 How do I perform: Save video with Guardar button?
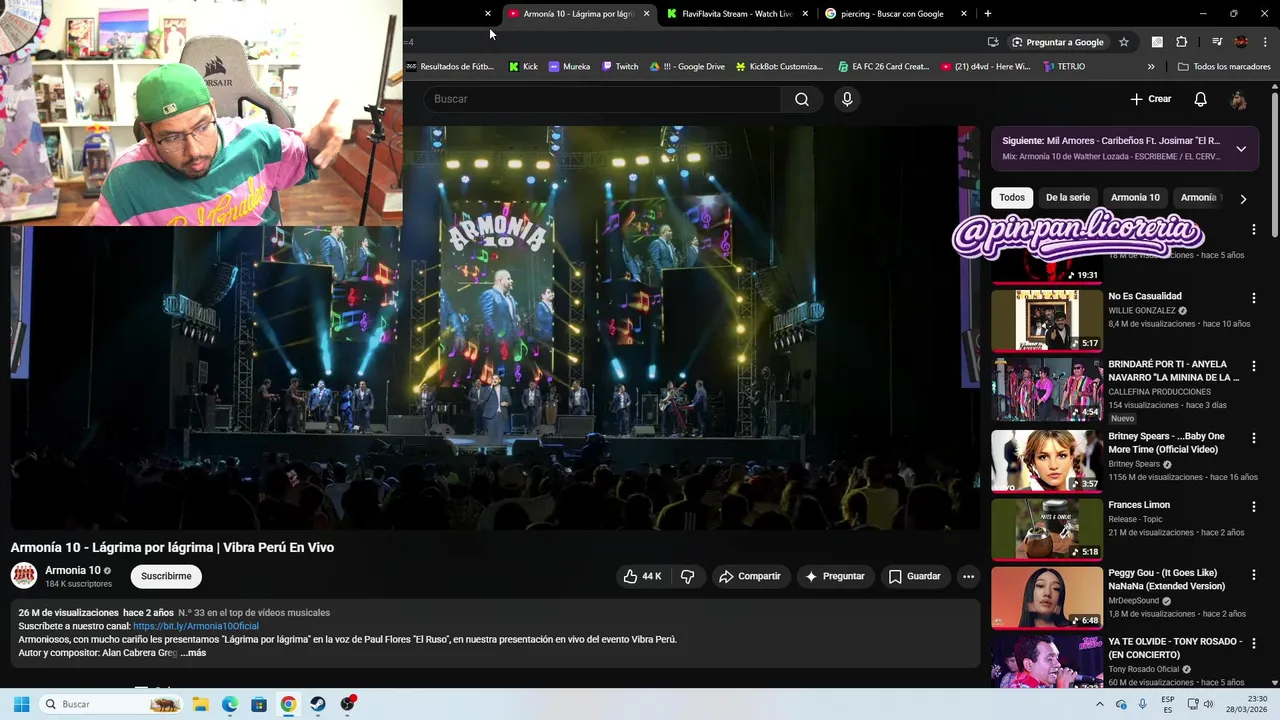click(x=915, y=576)
